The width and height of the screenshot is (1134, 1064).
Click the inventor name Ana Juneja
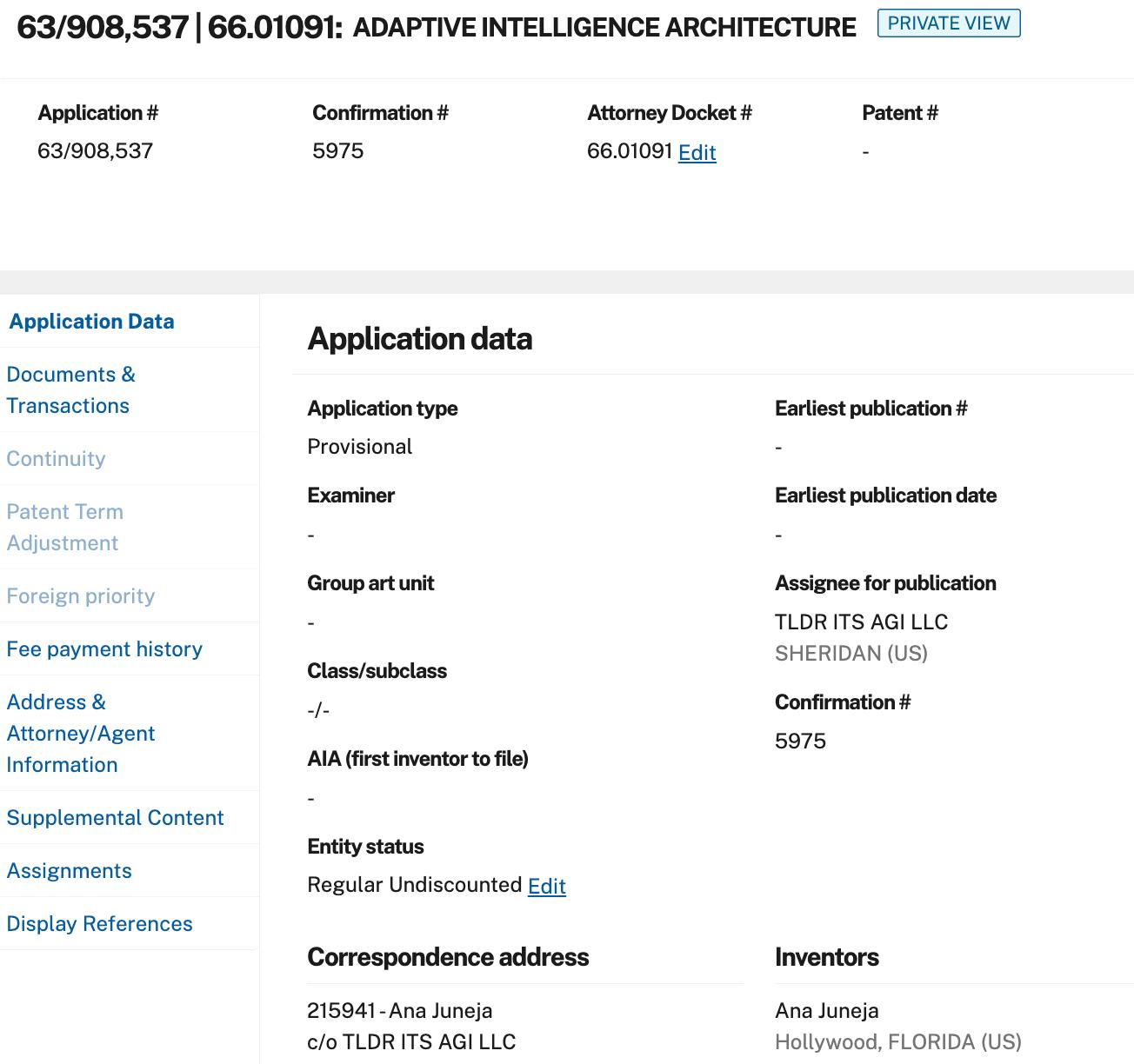pyautogui.click(x=826, y=1011)
